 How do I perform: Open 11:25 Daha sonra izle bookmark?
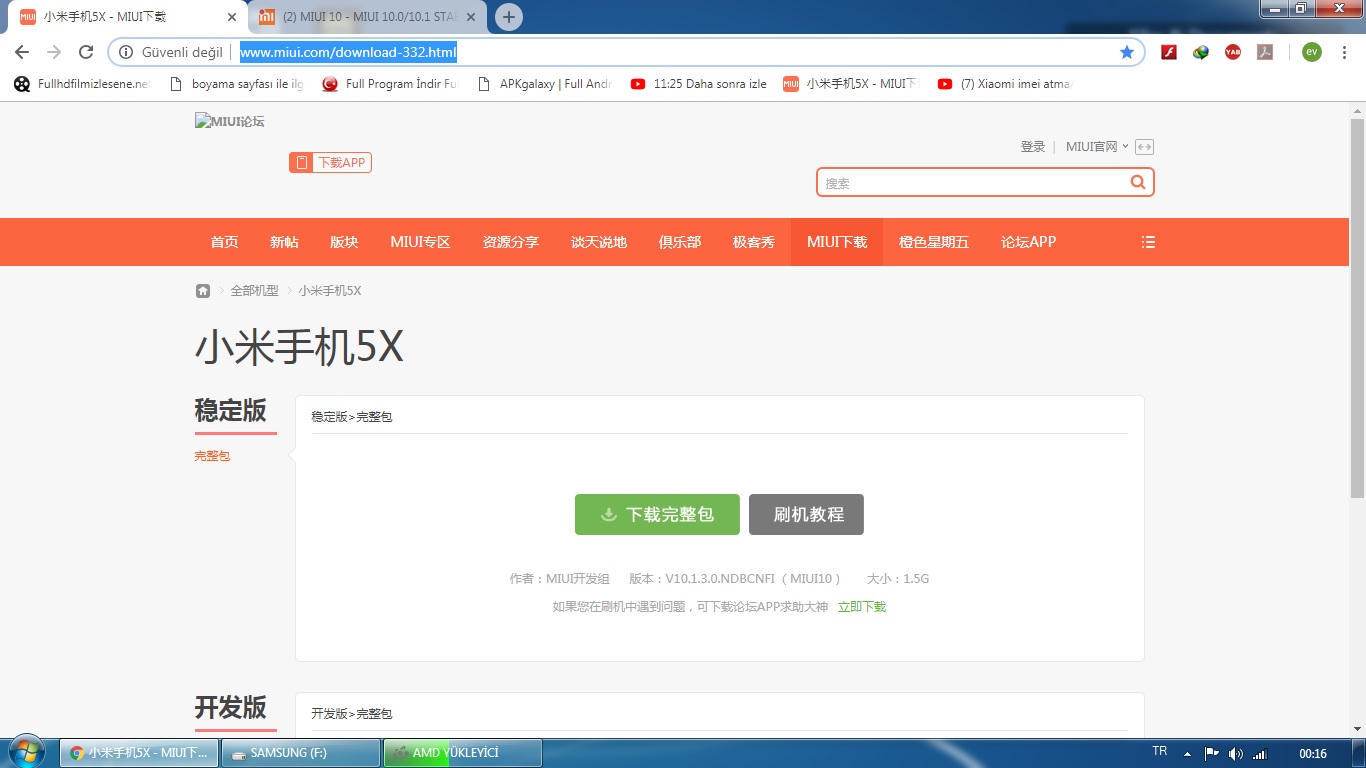[x=699, y=84]
